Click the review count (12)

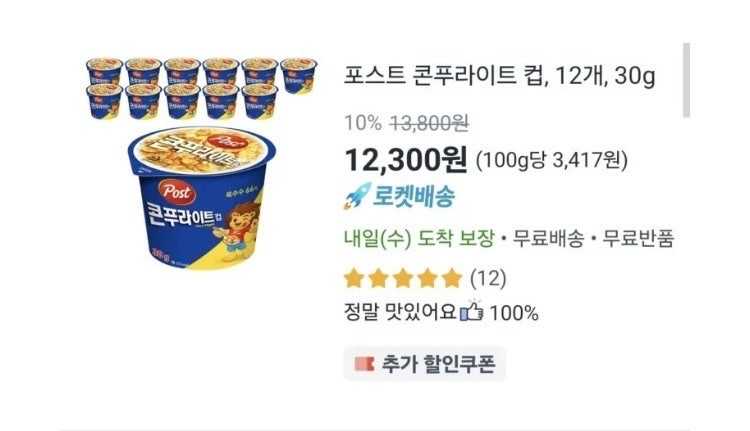click(x=488, y=278)
